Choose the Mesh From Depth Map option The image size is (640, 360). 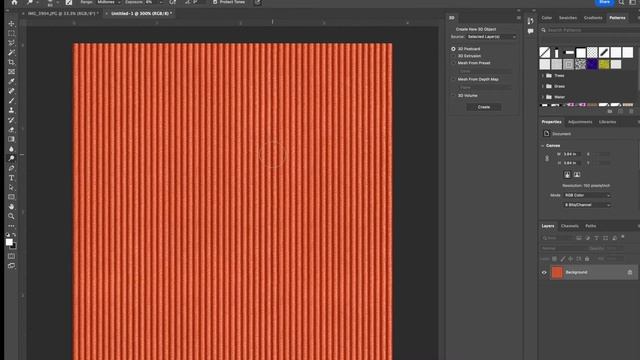pos(453,79)
